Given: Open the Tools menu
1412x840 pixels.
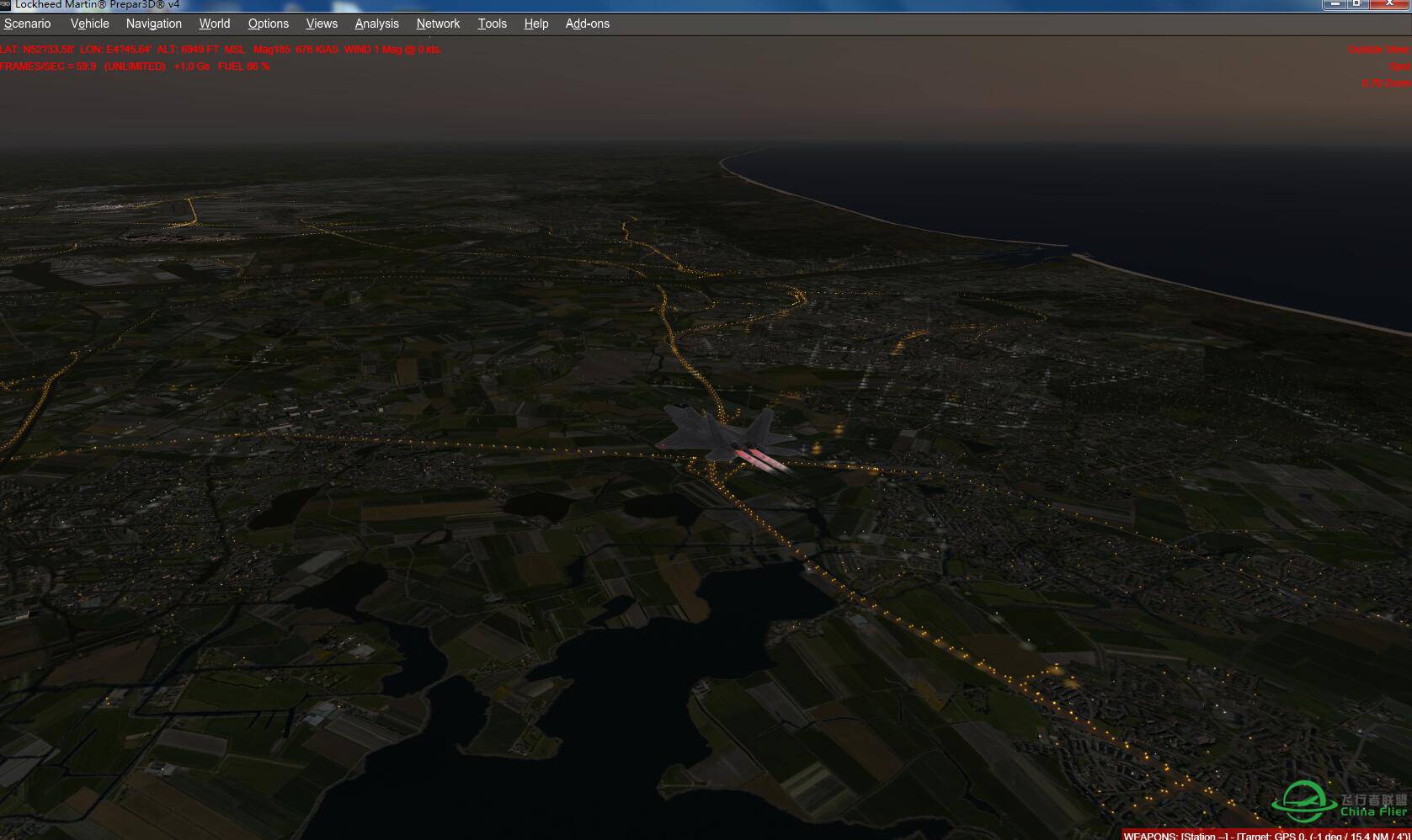Looking at the screenshot, I should [492, 24].
